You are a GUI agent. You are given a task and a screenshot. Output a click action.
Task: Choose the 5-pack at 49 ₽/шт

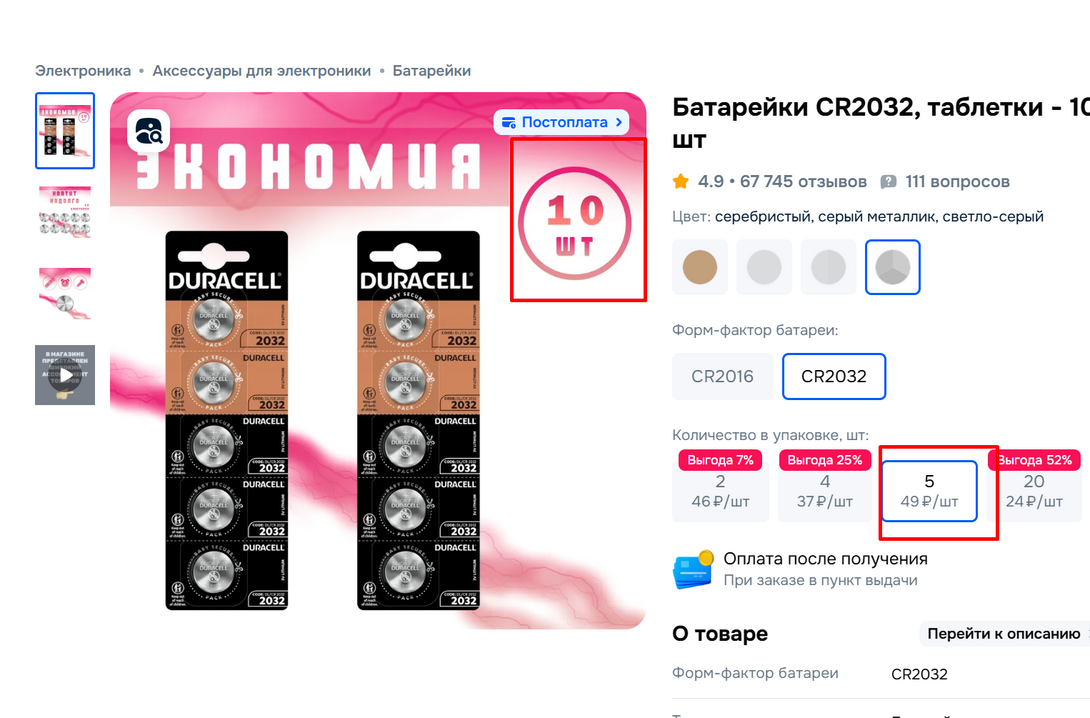(929, 491)
